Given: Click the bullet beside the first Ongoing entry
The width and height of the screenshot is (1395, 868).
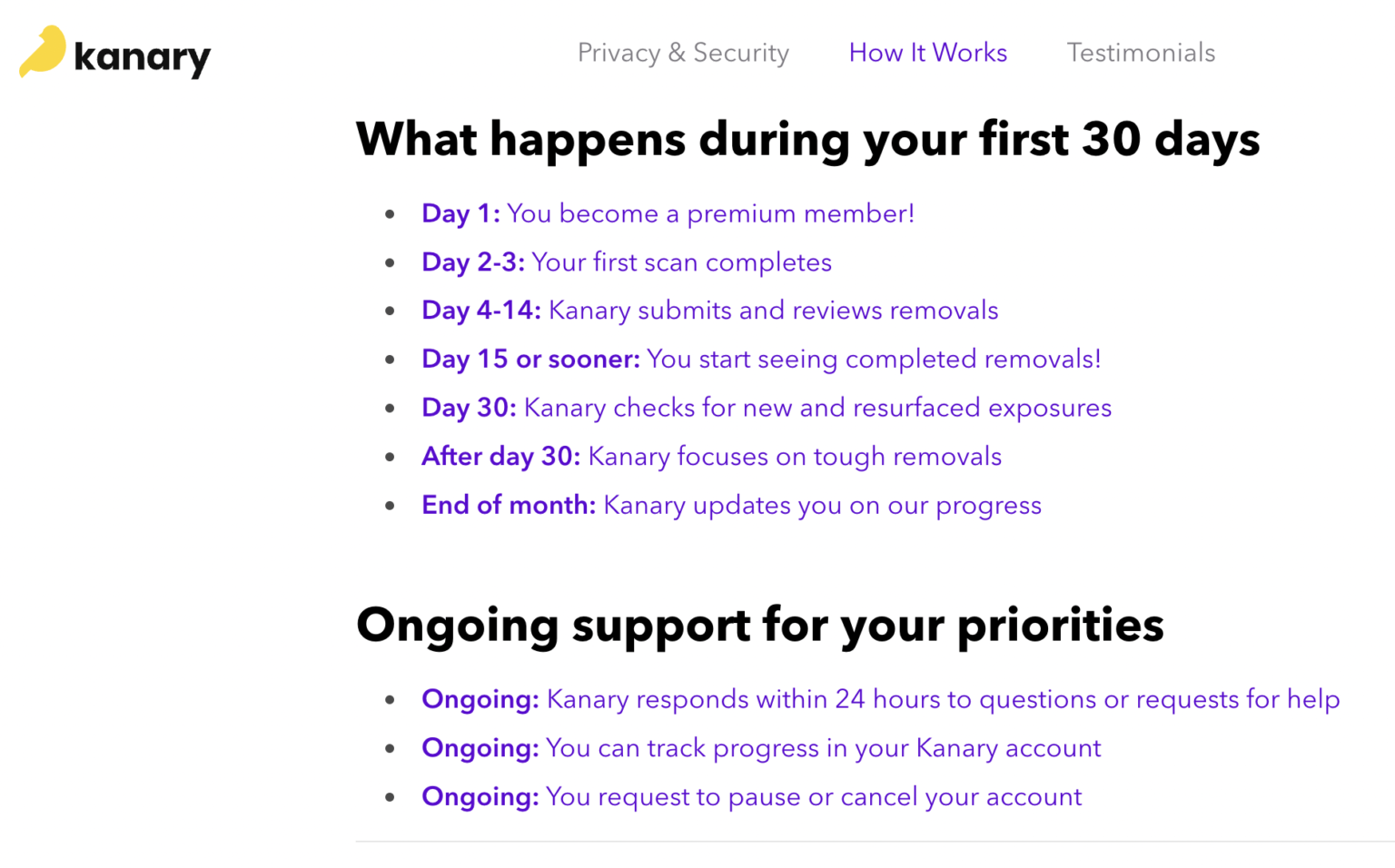Looking at the screenshot, I should pos(391,698).
